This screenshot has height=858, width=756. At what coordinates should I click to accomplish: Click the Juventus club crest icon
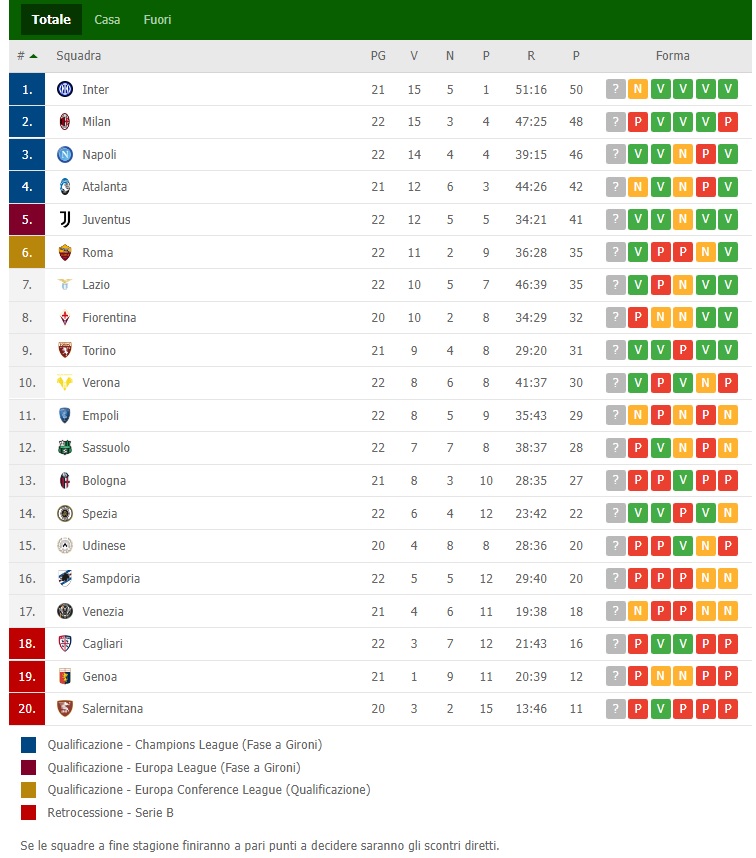(x=65, y=219)
